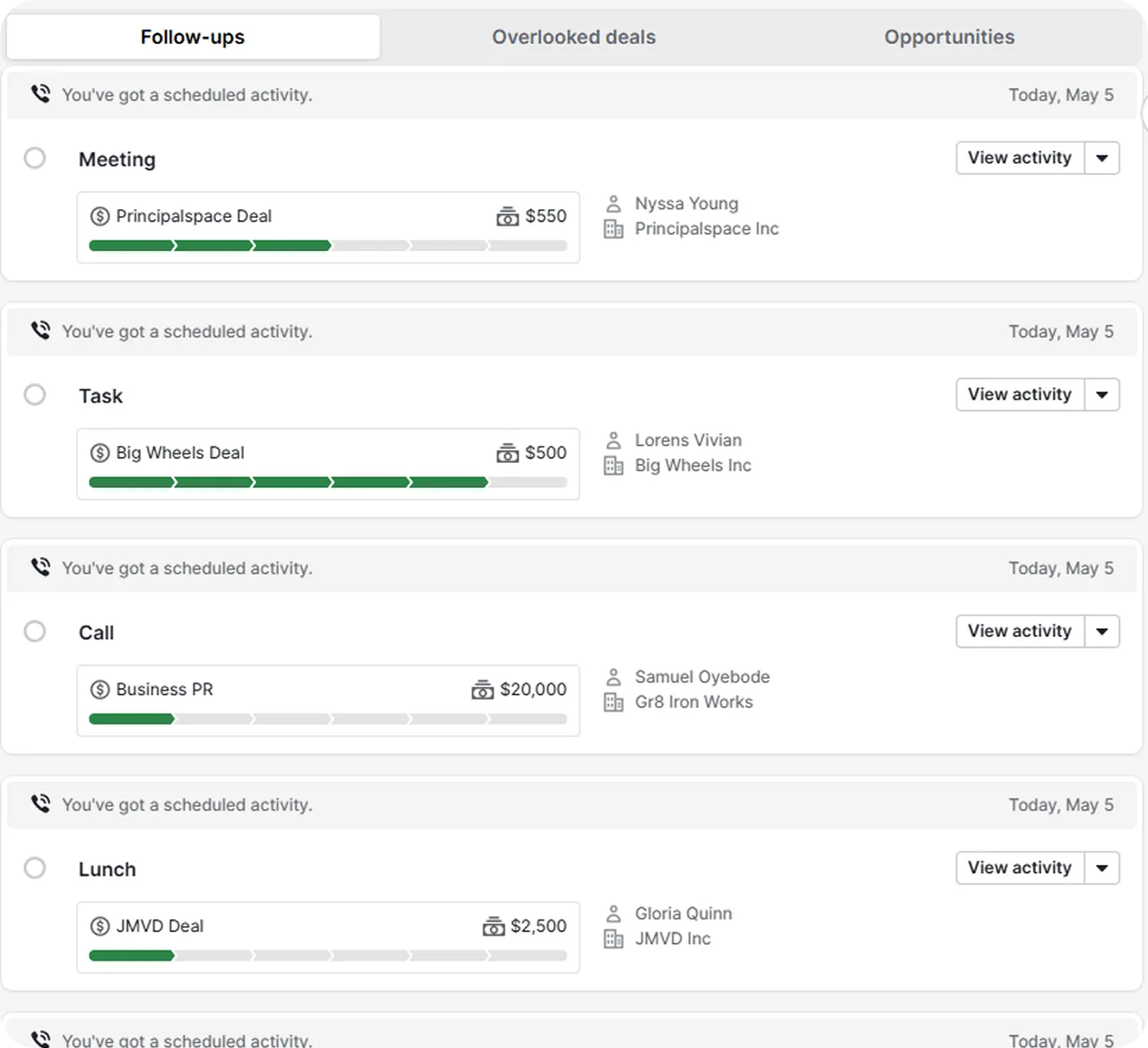Viewport: 1148px width, 1048px height.
Task: Click building icon beside Principalspace Inc
Action: 613,229
